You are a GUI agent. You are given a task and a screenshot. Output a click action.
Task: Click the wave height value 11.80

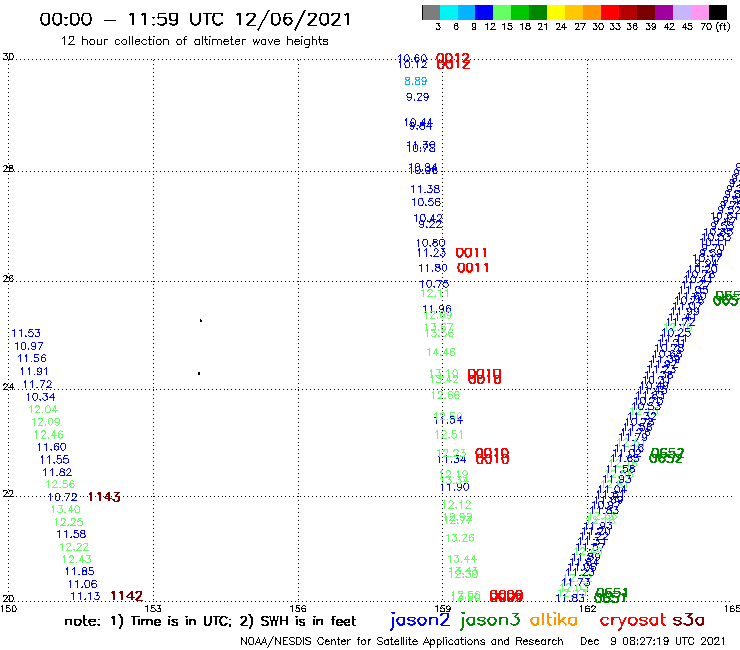tap(433, 268)
